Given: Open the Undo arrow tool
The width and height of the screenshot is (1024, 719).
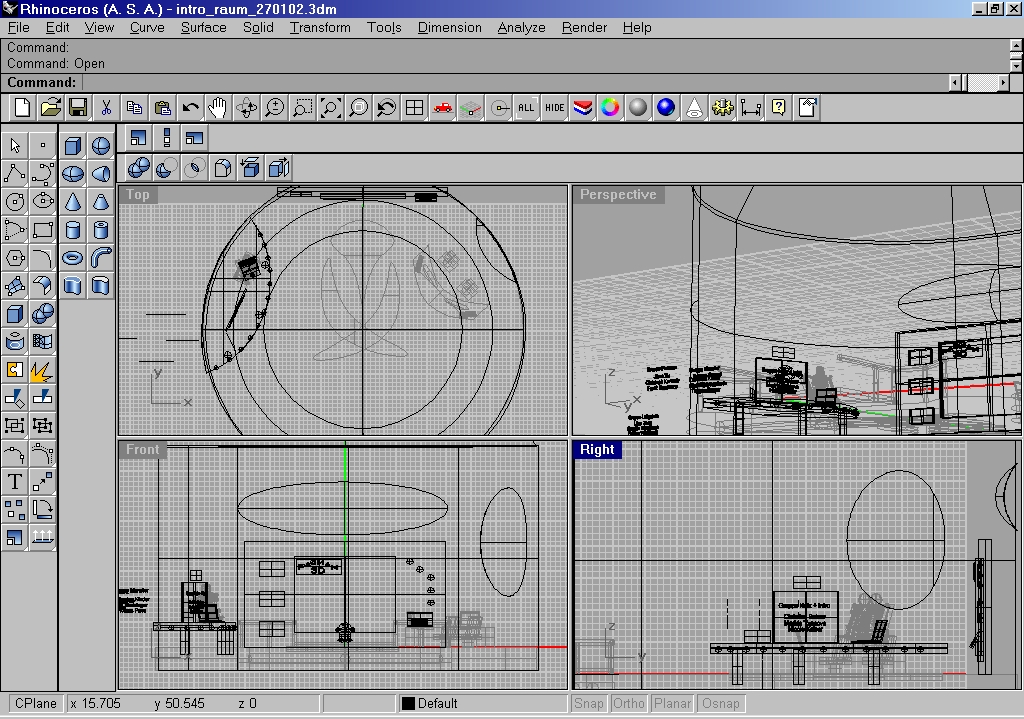Looking at the screenshot, I should pos(190,108).
